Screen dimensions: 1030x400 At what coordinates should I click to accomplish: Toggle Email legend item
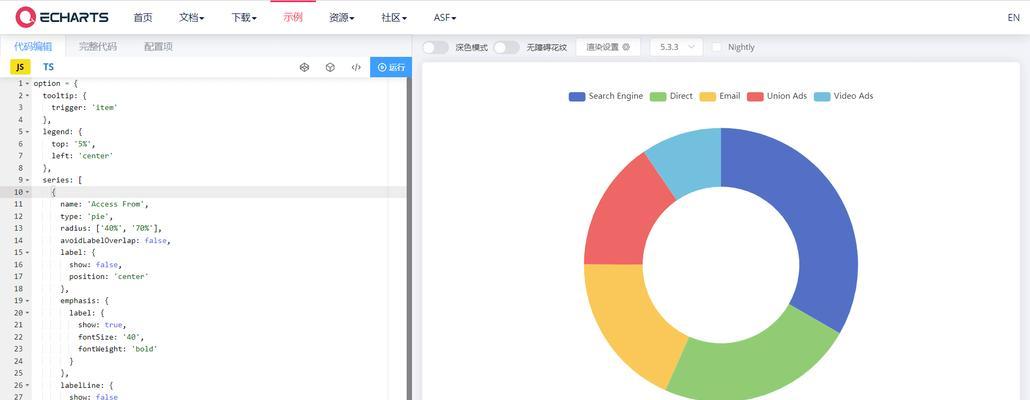tap(720, 96)
